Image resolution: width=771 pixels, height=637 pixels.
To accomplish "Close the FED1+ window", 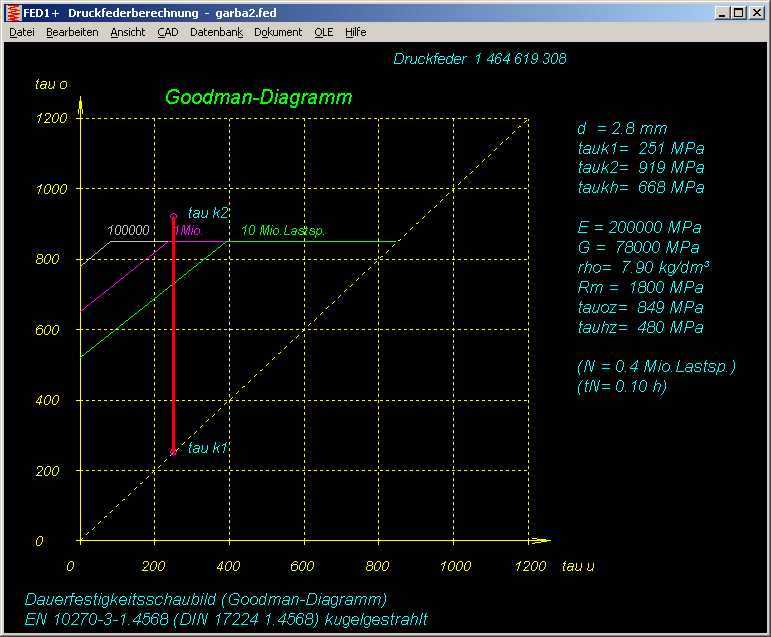I will (x=756, y=13).
